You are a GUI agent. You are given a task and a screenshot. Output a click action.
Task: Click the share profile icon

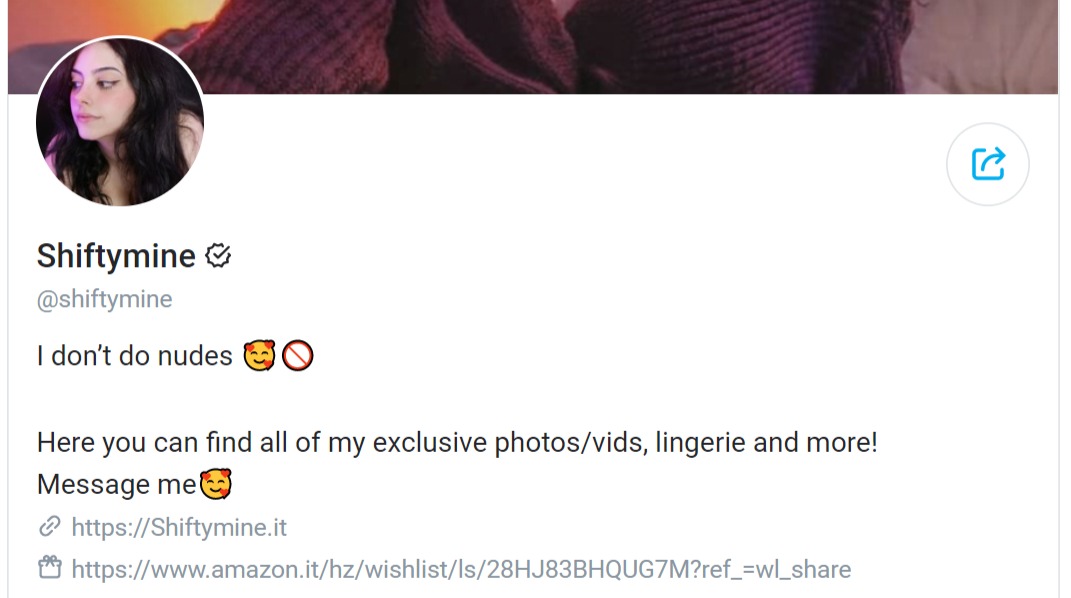(x=988, y=165)
